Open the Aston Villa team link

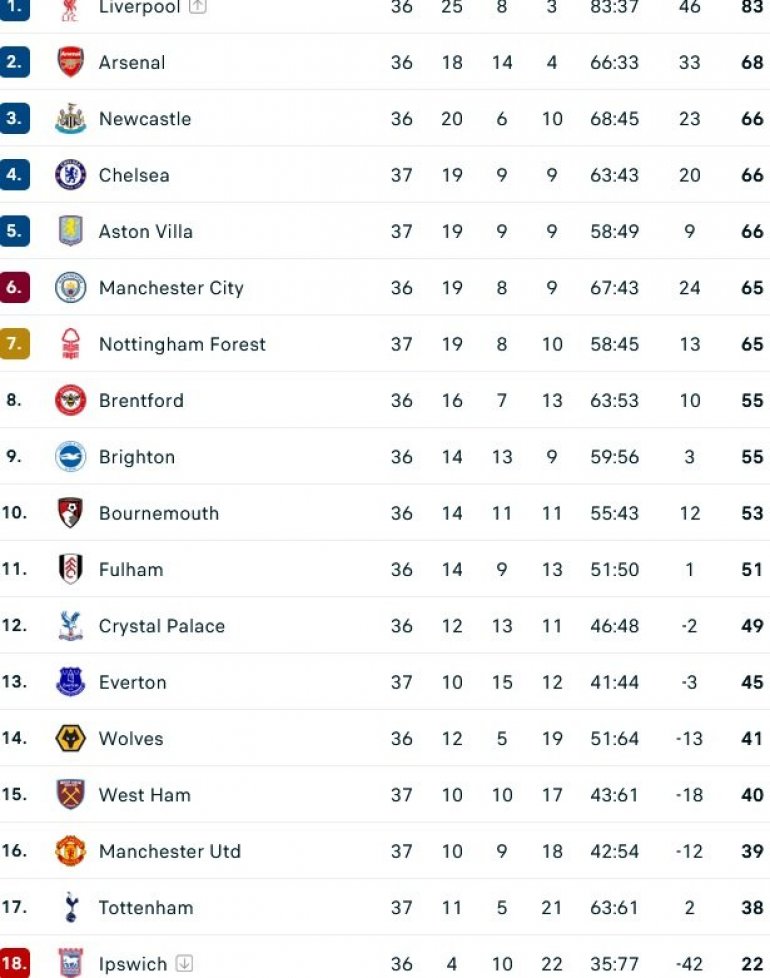click(145, 232)
